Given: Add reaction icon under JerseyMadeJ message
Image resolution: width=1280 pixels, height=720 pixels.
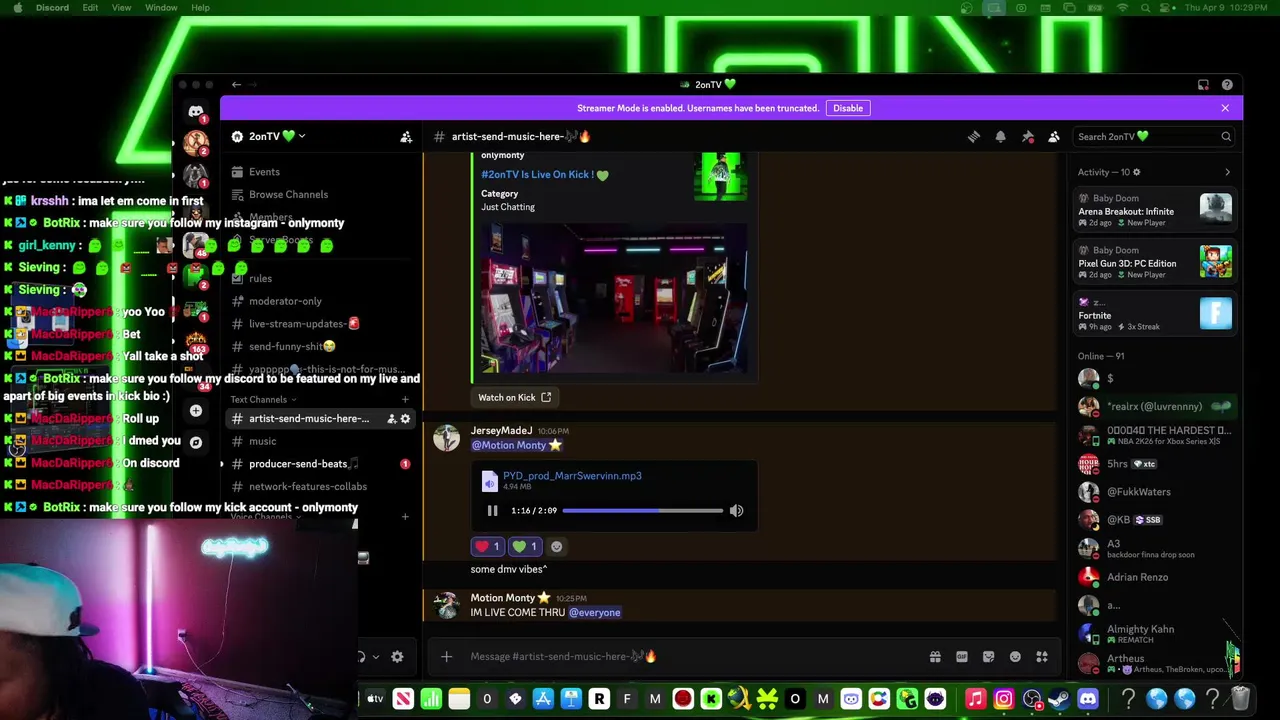Looking at the screenshot, I should tap(557, 546).
